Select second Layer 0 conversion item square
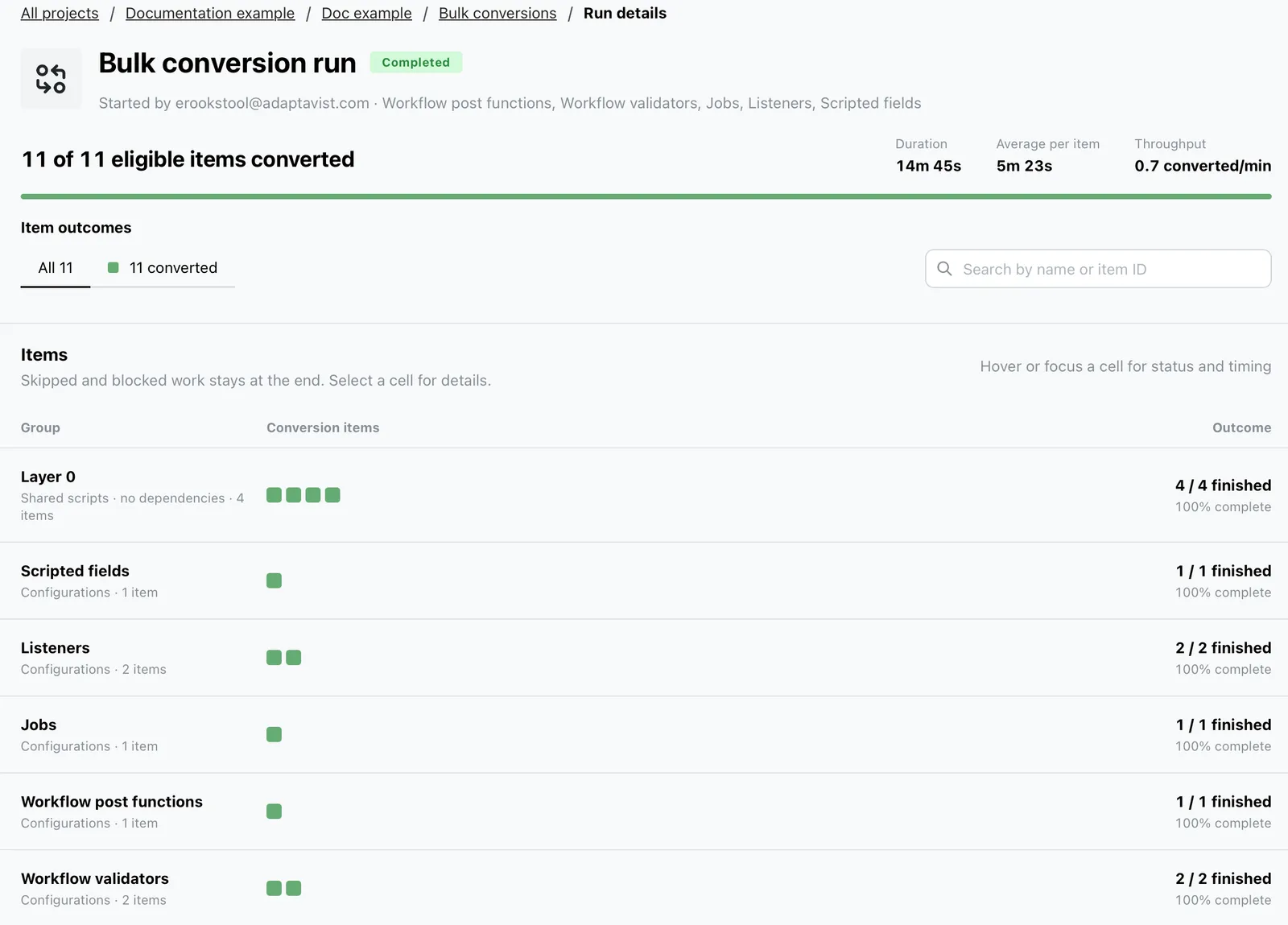Screen dimensions: 1288x925 [293, 495]
